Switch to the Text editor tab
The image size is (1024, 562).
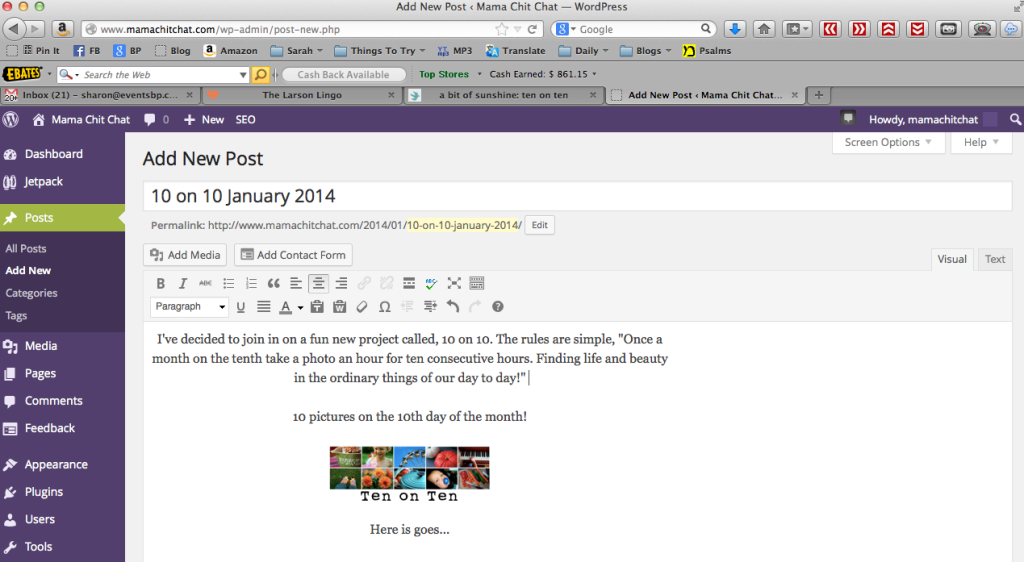tap(995, 259)
